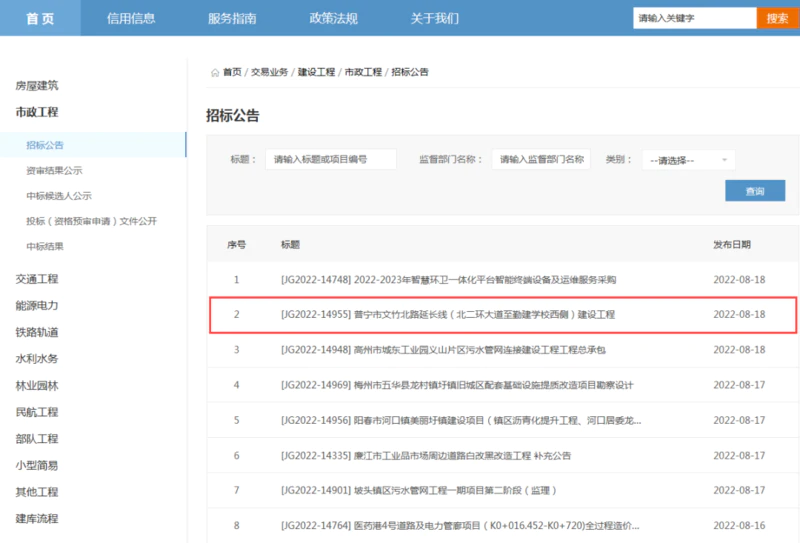Select 资审结果公示 in the sidebar
800x543 pixels.
click(54, 171)
